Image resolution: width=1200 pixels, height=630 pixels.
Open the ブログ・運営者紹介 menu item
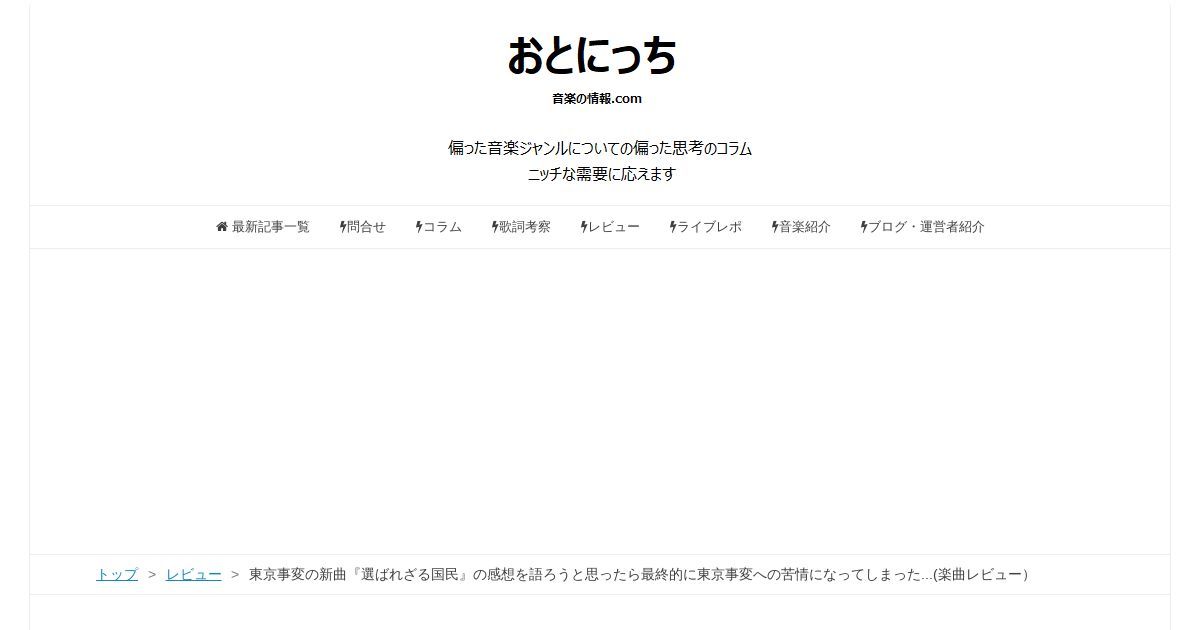(x=923, y=227)
